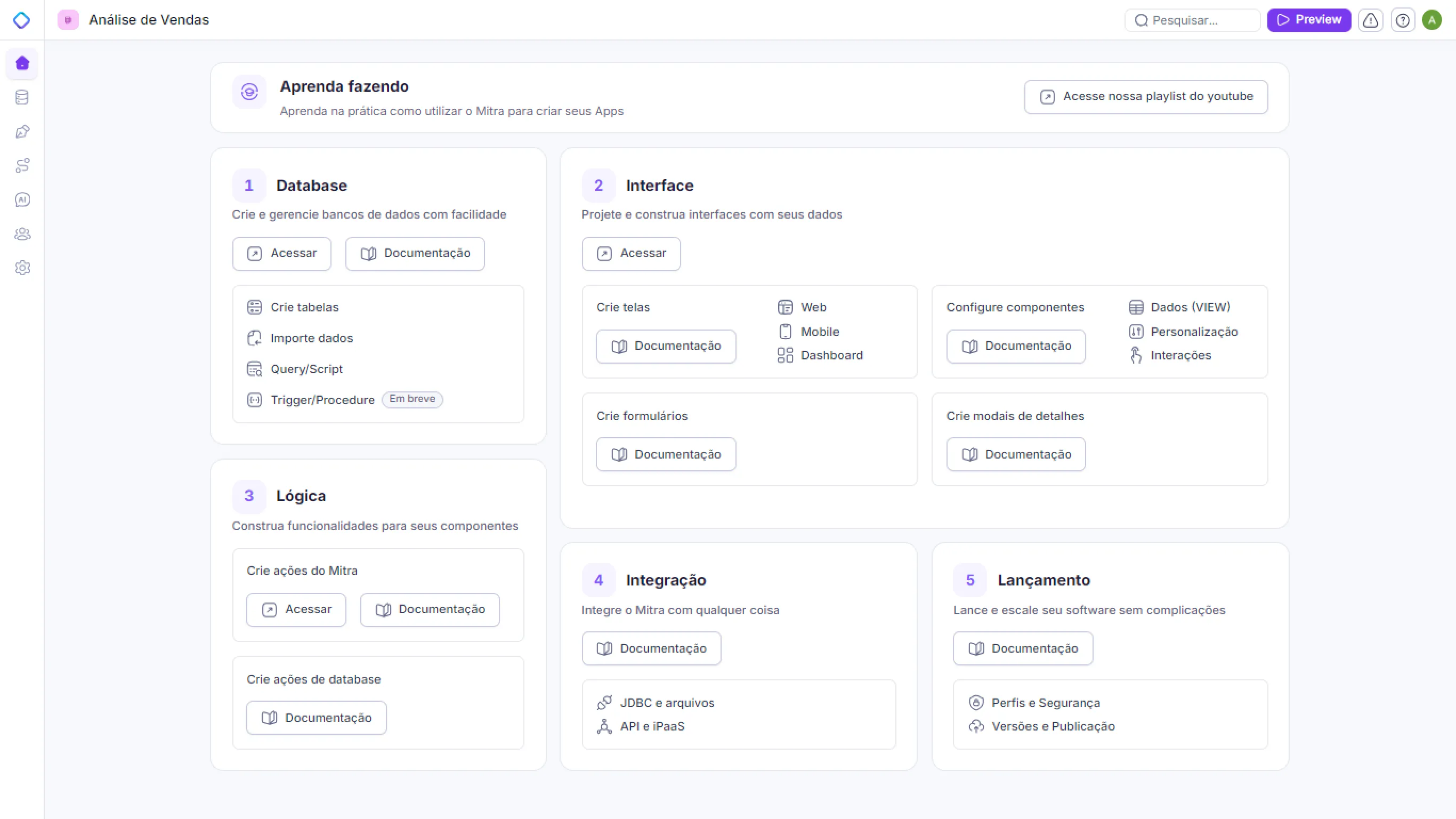The image size is (1456, 819).
Task: Open the Users sidebar icon
Action: click(22, 234)
